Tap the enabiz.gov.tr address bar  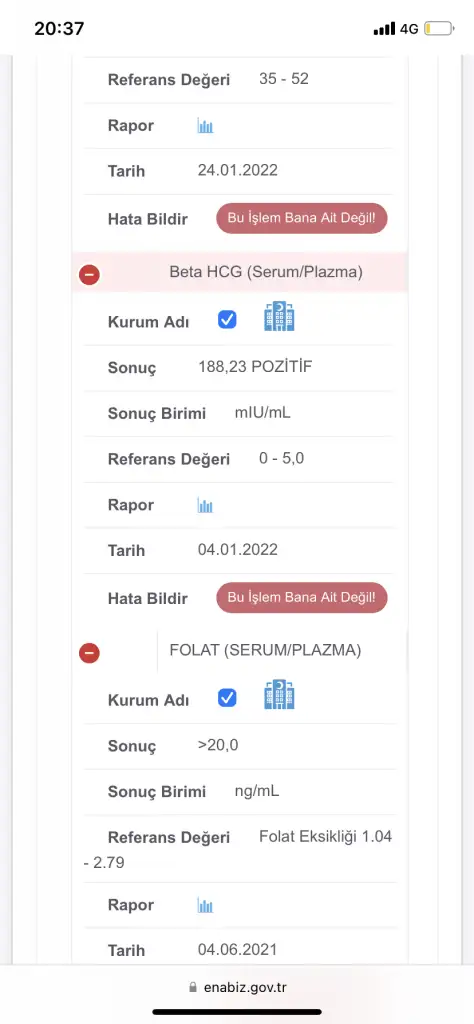tap(237, 987)
